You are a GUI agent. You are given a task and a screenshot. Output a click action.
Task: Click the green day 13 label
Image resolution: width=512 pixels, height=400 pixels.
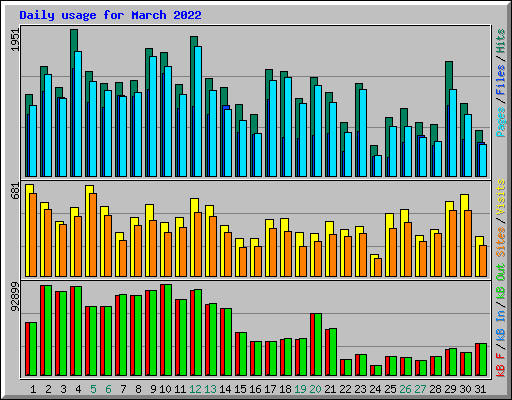click(x=210, y=389)
